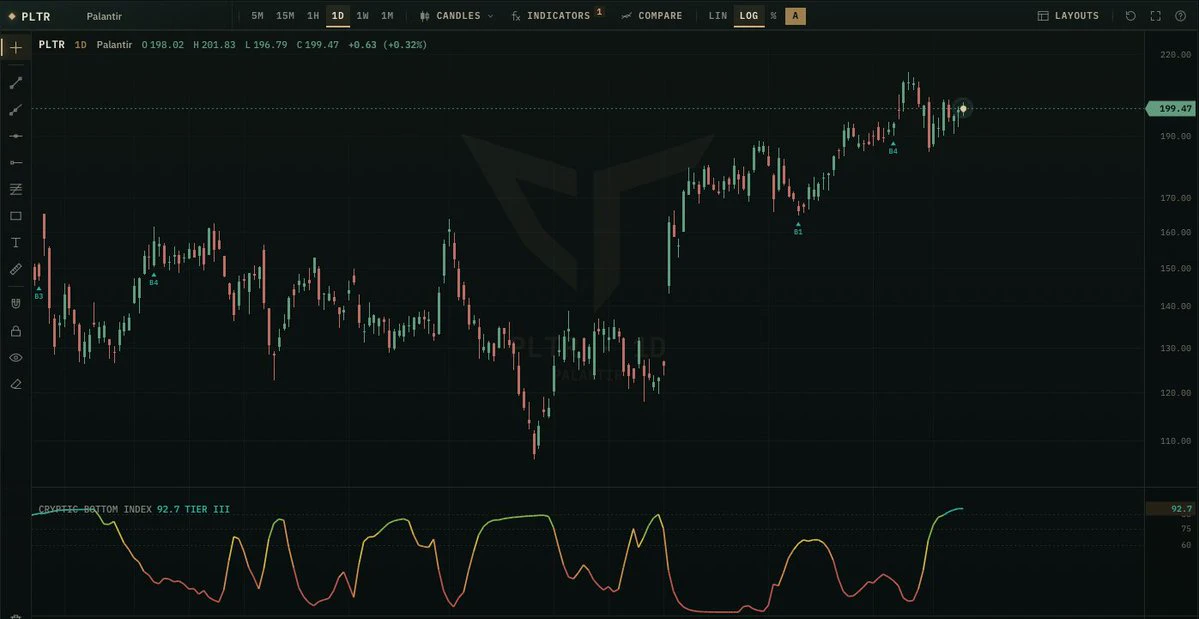The width and height of the screenshot is (1199, 619).
Task: Click the 220.00 price axis label
Action: coord(1175,55)
